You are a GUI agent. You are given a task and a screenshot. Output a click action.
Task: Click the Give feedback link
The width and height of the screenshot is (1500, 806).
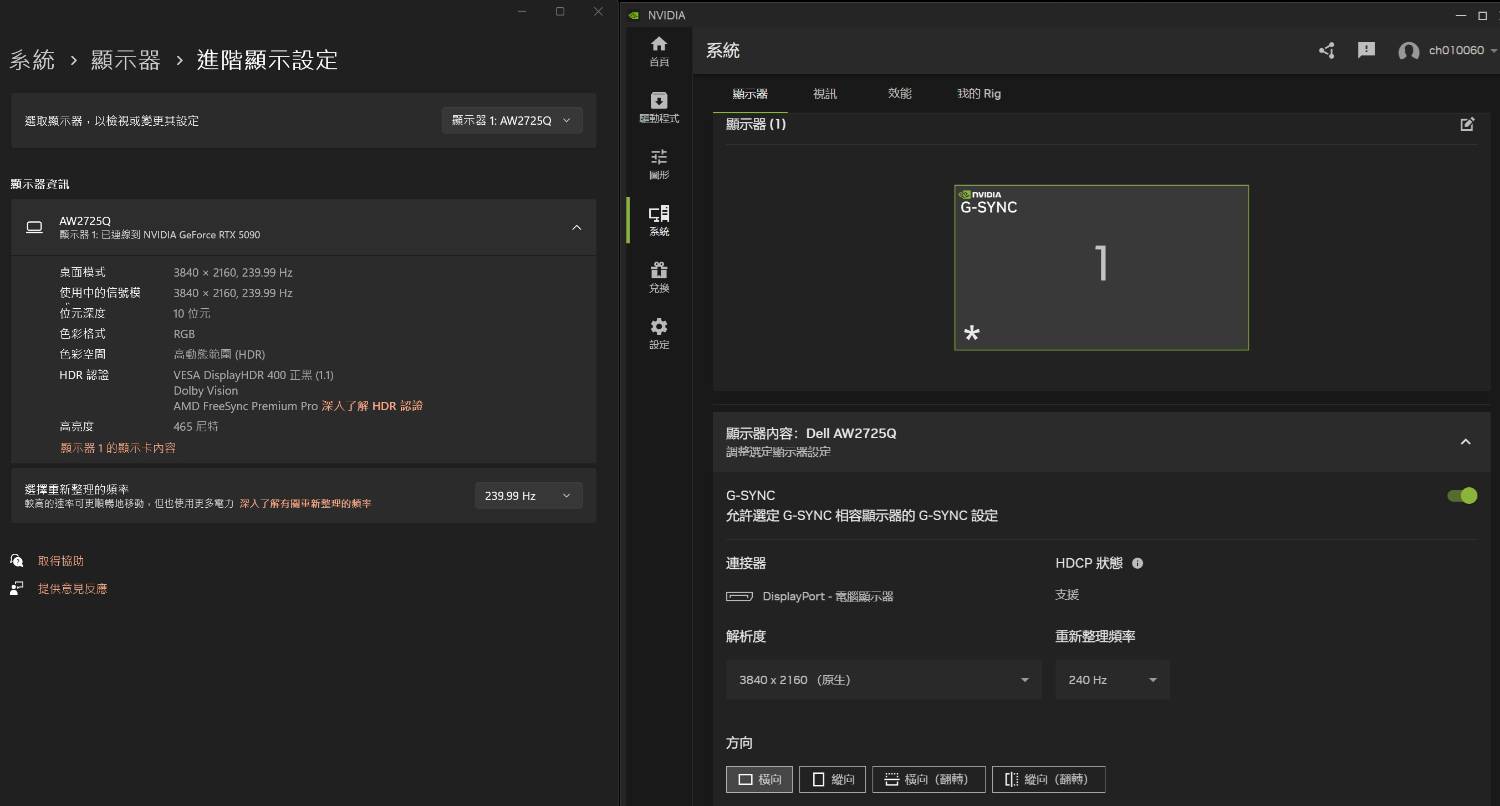[x=73, y=589]
